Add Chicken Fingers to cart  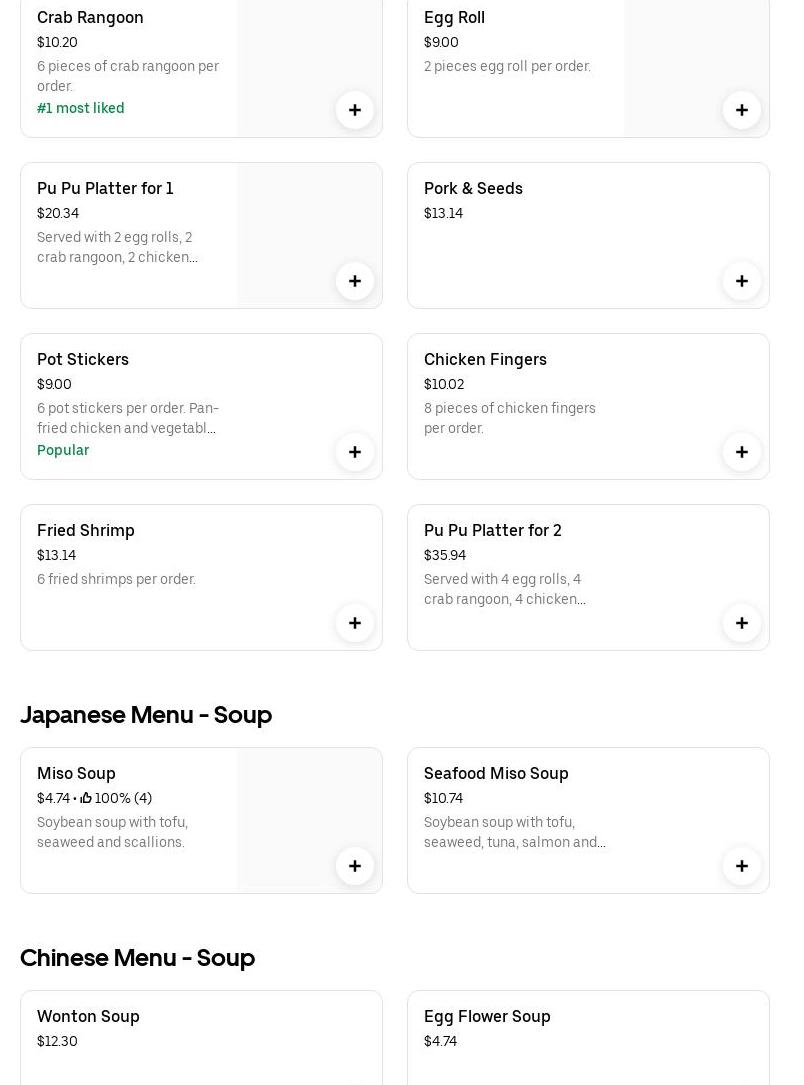741,452
